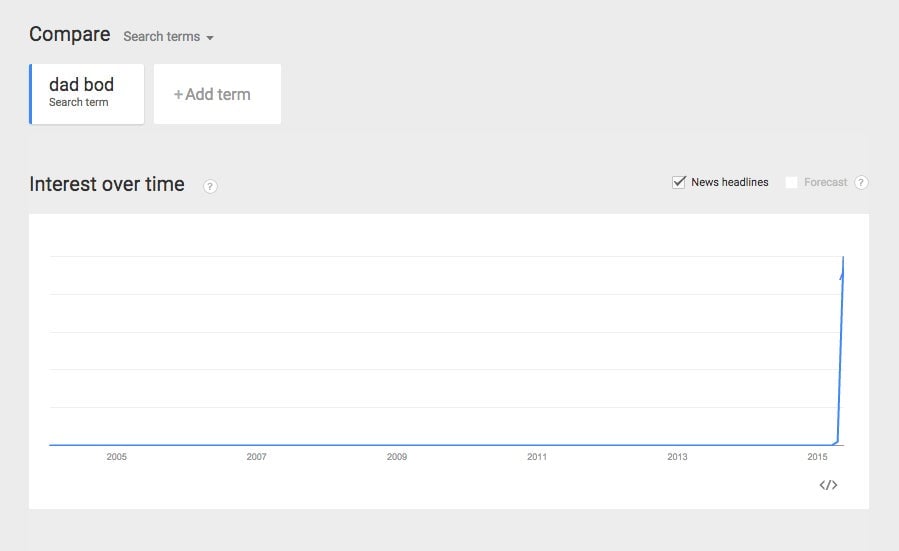The width and height of the screenshot is (899, 551).
Task: Click the 2015 axis label
Action: pos(817,457)
